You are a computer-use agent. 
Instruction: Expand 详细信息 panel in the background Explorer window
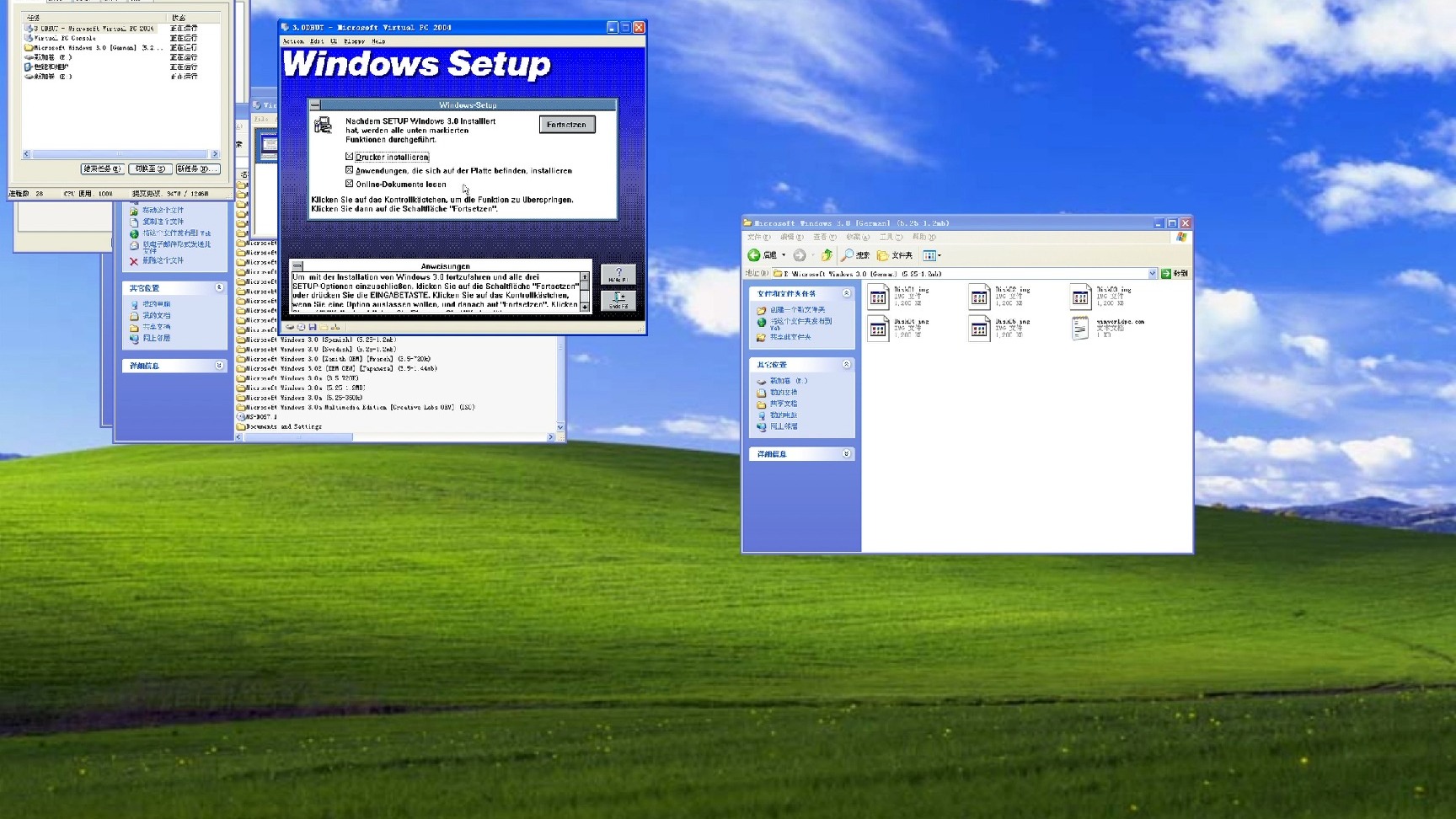coord(219,366)
